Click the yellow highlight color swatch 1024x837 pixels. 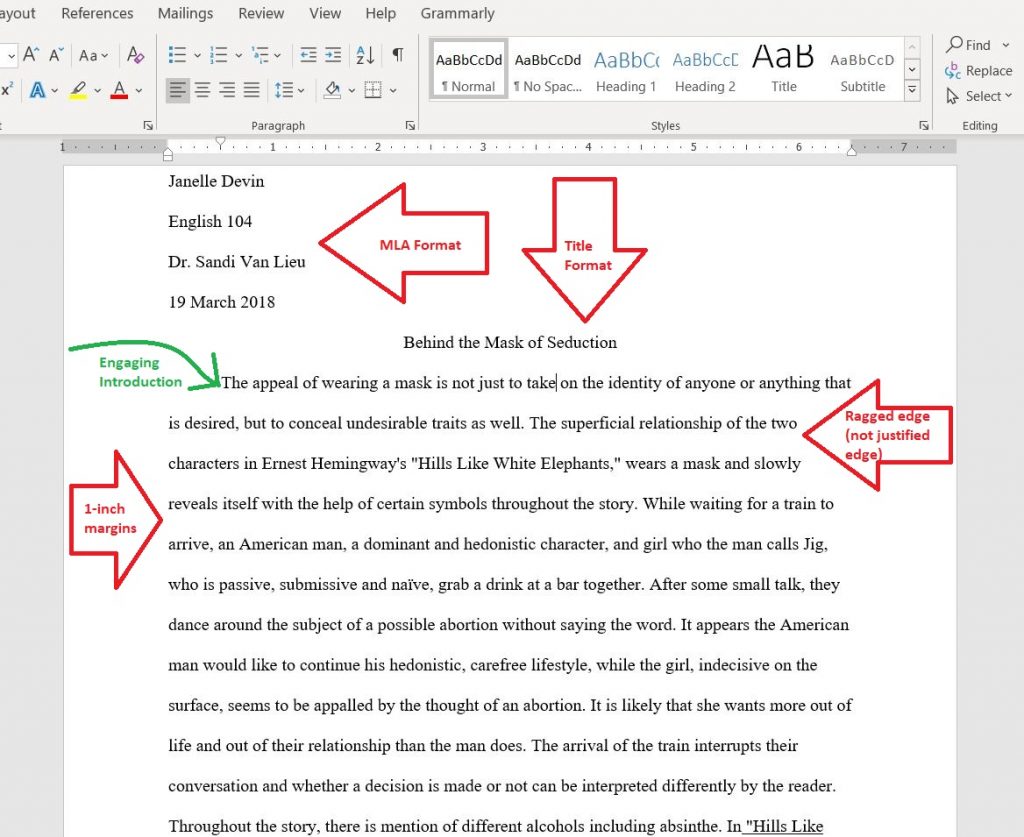79,95
